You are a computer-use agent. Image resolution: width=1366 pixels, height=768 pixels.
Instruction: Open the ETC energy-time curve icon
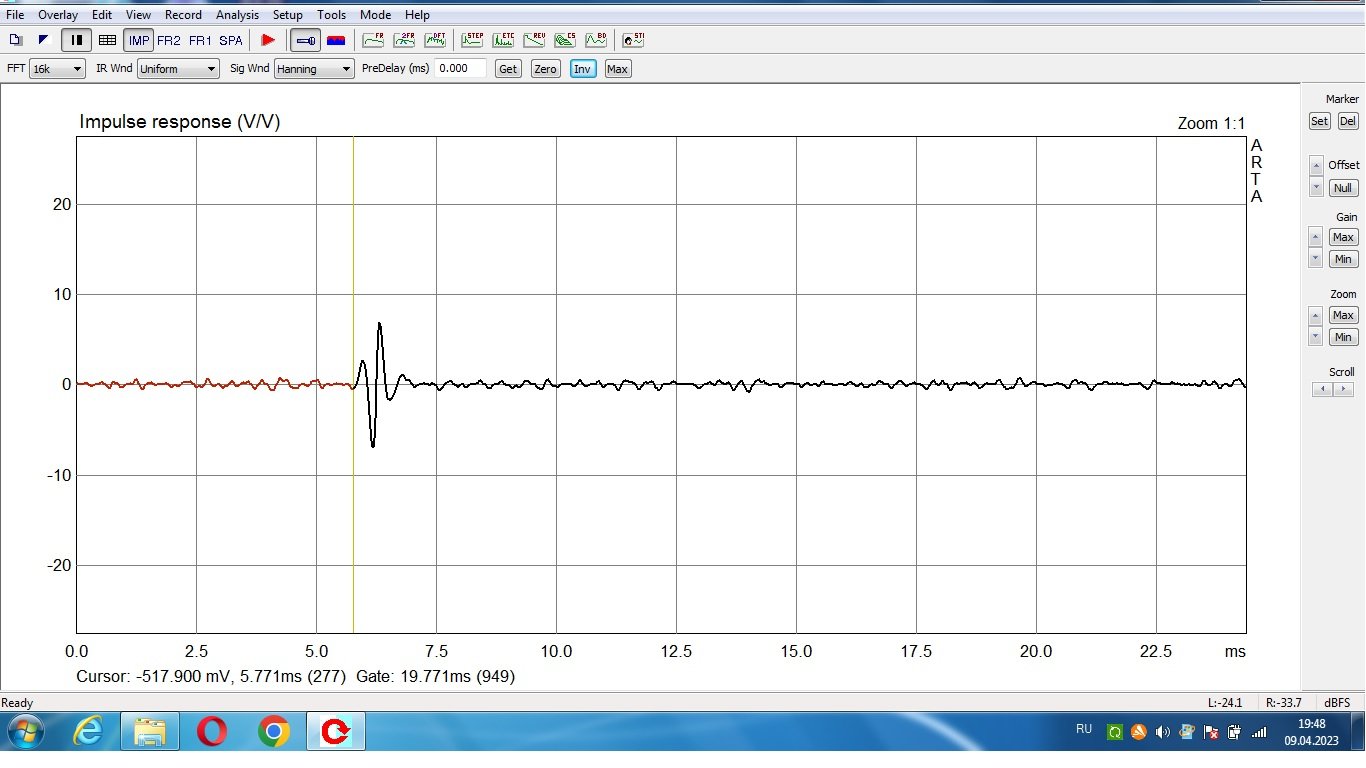(x=503, y=40)
